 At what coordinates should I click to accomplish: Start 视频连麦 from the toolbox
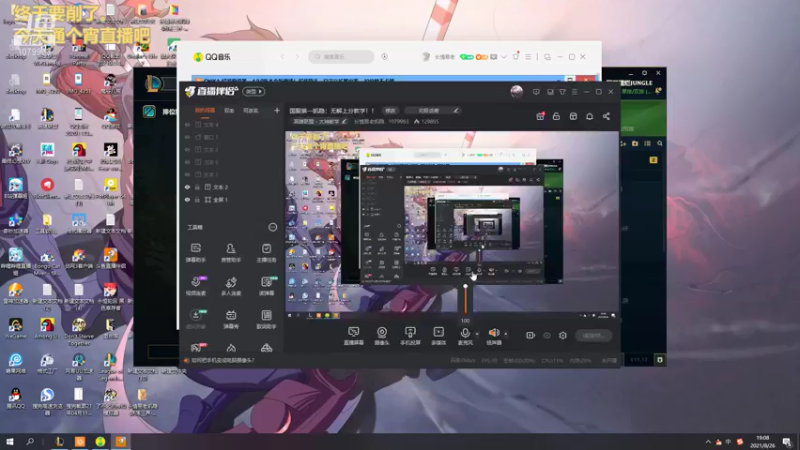(x=195, y=286)
